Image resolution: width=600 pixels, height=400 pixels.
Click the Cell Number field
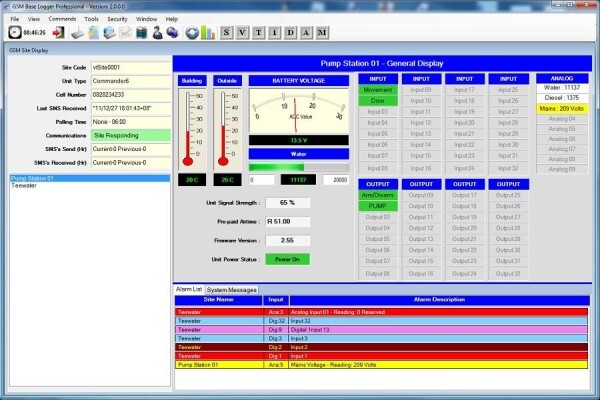(131, 95)
